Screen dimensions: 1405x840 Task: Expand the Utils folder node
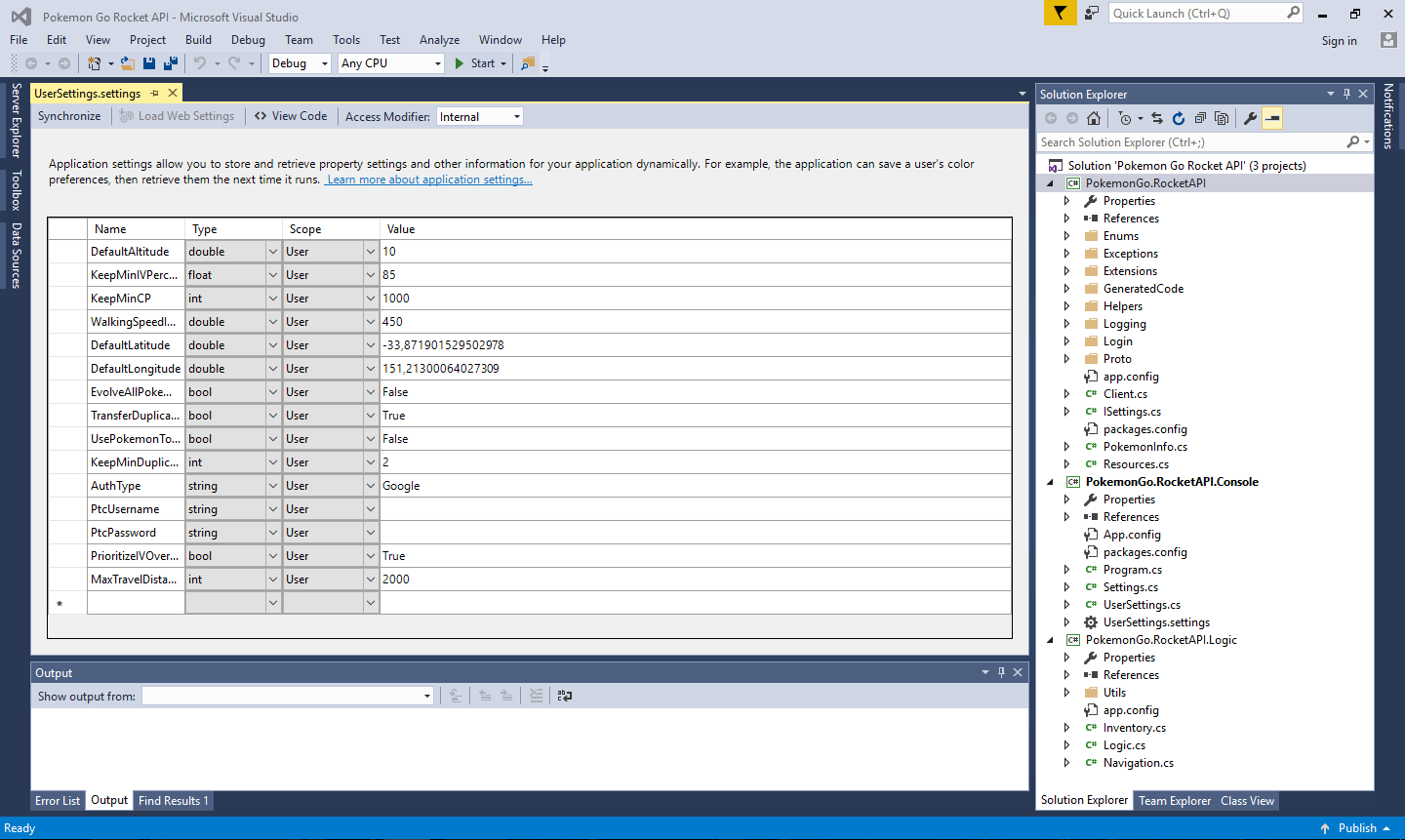[x=1066, y=693]
